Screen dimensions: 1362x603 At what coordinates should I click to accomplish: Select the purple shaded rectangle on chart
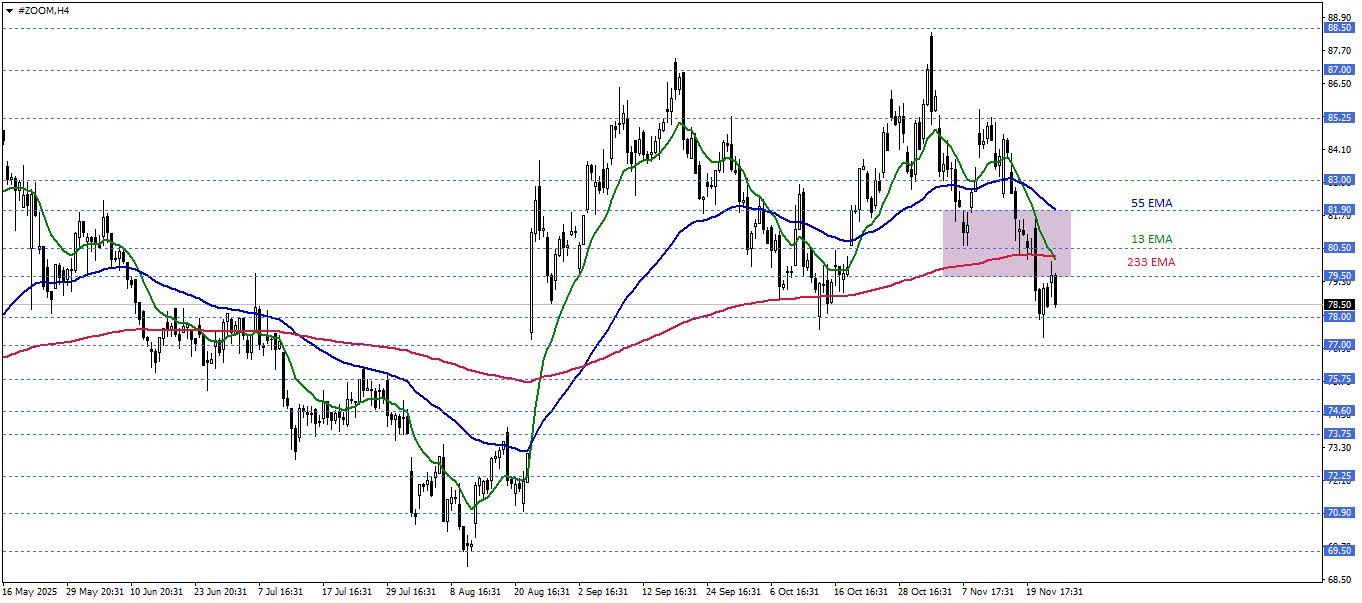1007,243
